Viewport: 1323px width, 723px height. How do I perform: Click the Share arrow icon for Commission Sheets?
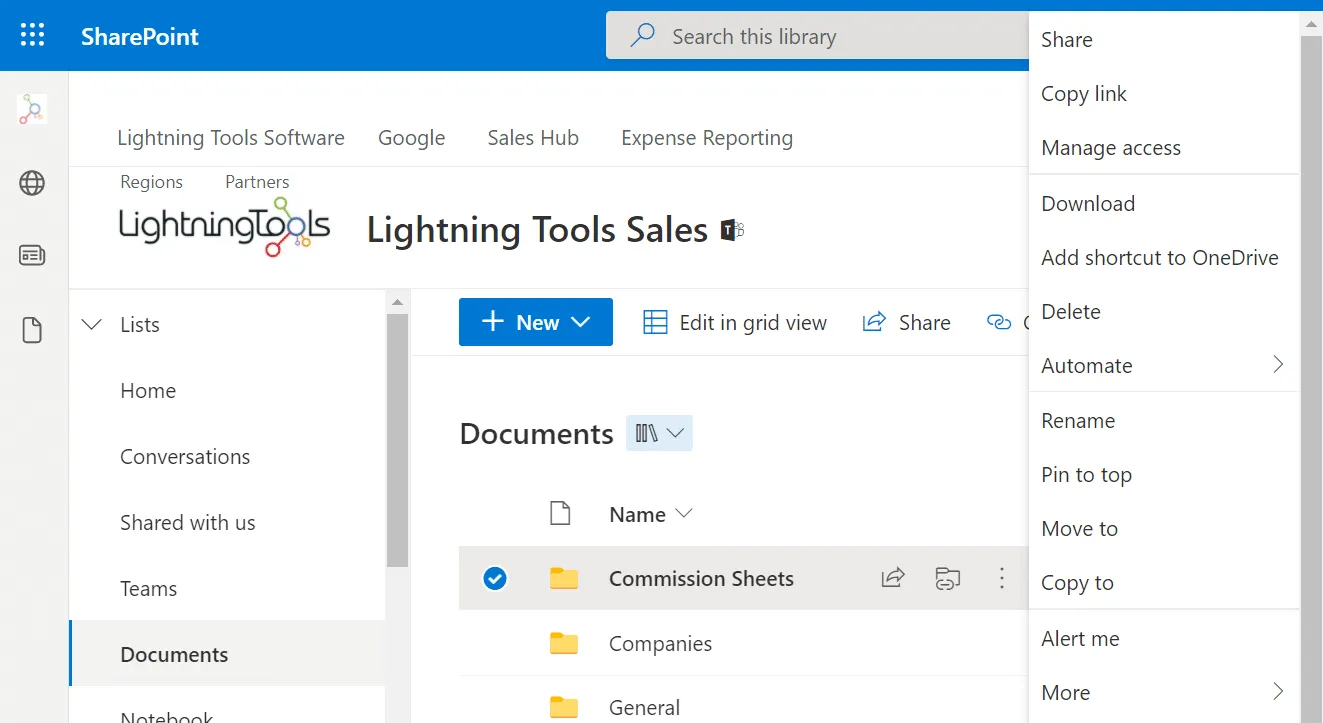point(892,578)
